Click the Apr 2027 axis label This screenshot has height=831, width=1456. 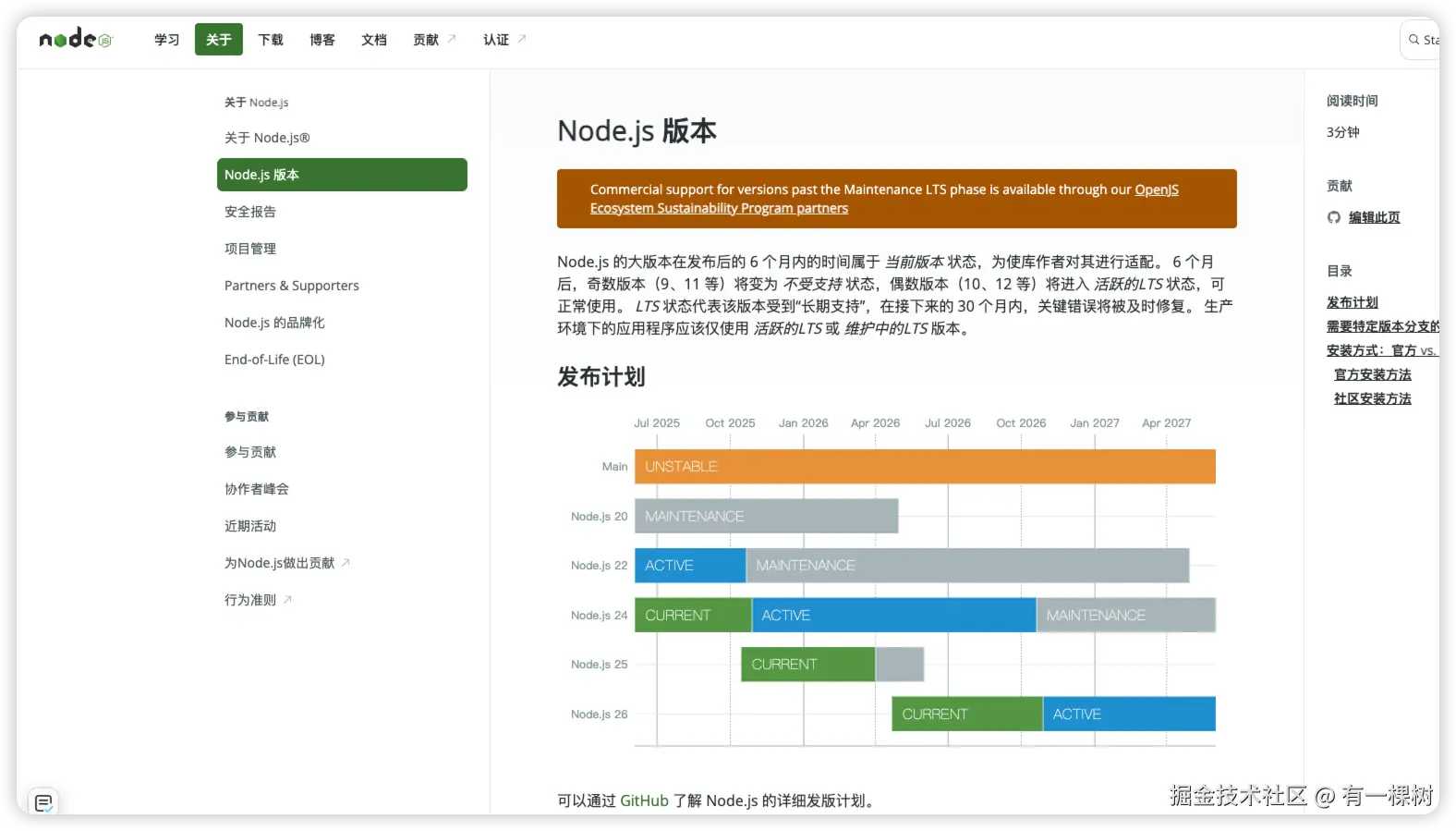1166,422
